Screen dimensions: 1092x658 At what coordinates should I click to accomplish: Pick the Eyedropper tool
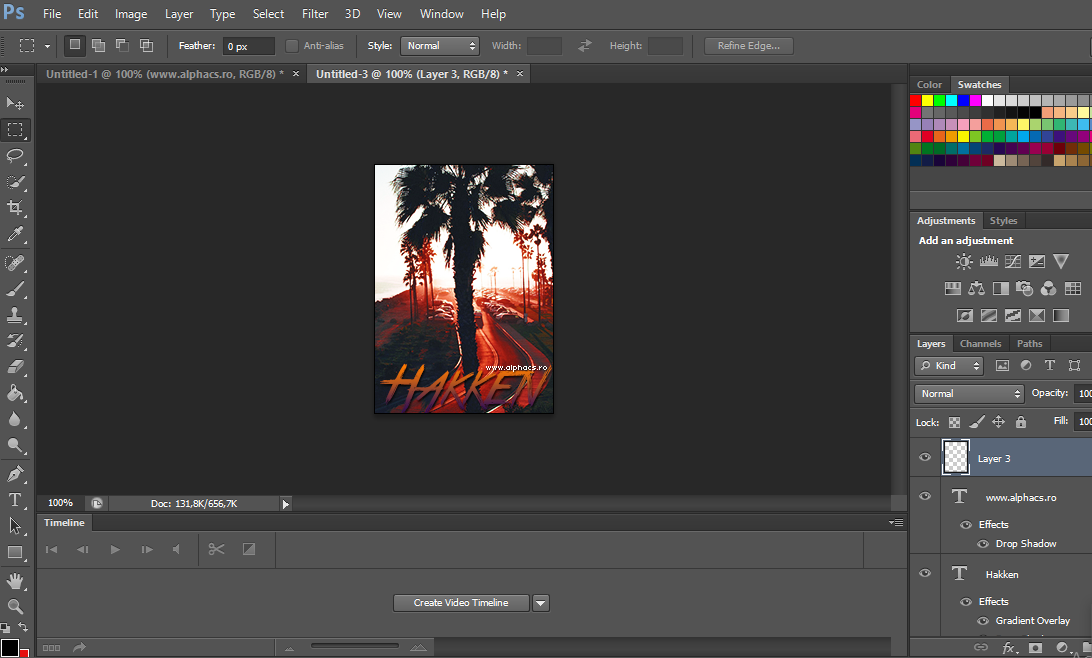[x=15, y=234]
